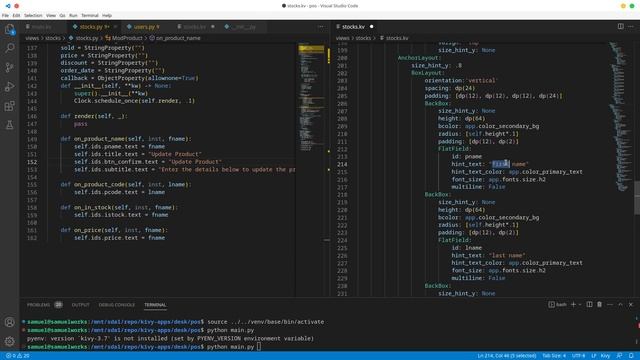This screenshot has height=360, width=640.
Task: Open the Selection menu
Action: 33,16
